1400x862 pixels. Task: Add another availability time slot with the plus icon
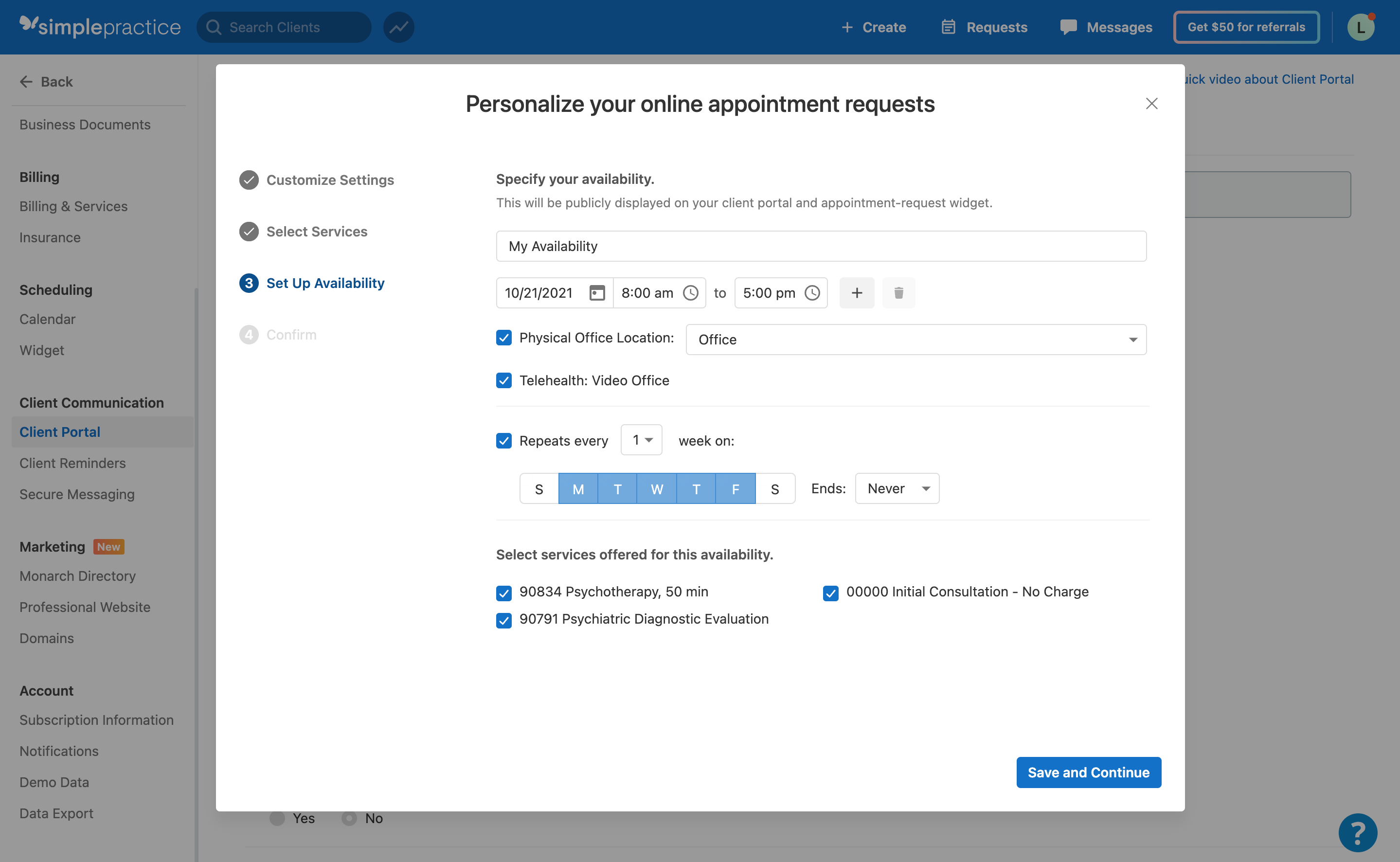pos(857,292)
